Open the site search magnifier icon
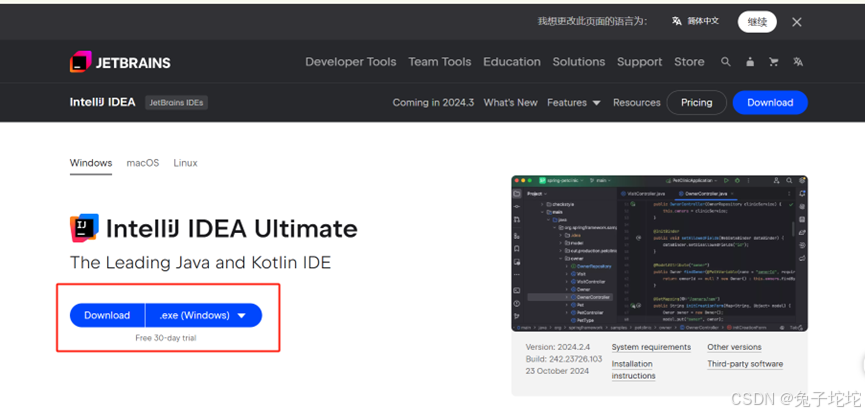865x414 pixels. (x=726, y=62)
